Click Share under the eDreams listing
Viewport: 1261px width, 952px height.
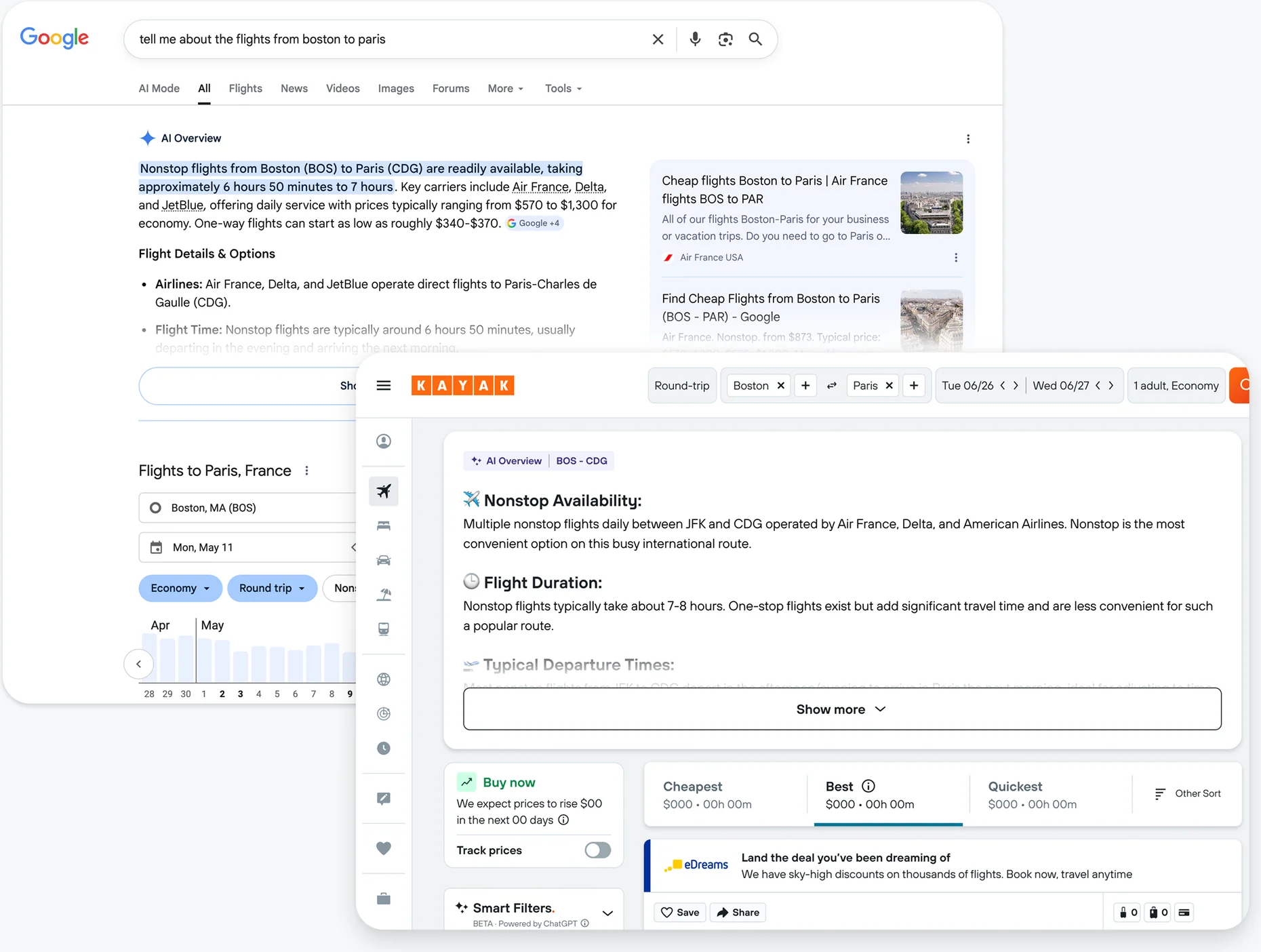coord(738,913)
